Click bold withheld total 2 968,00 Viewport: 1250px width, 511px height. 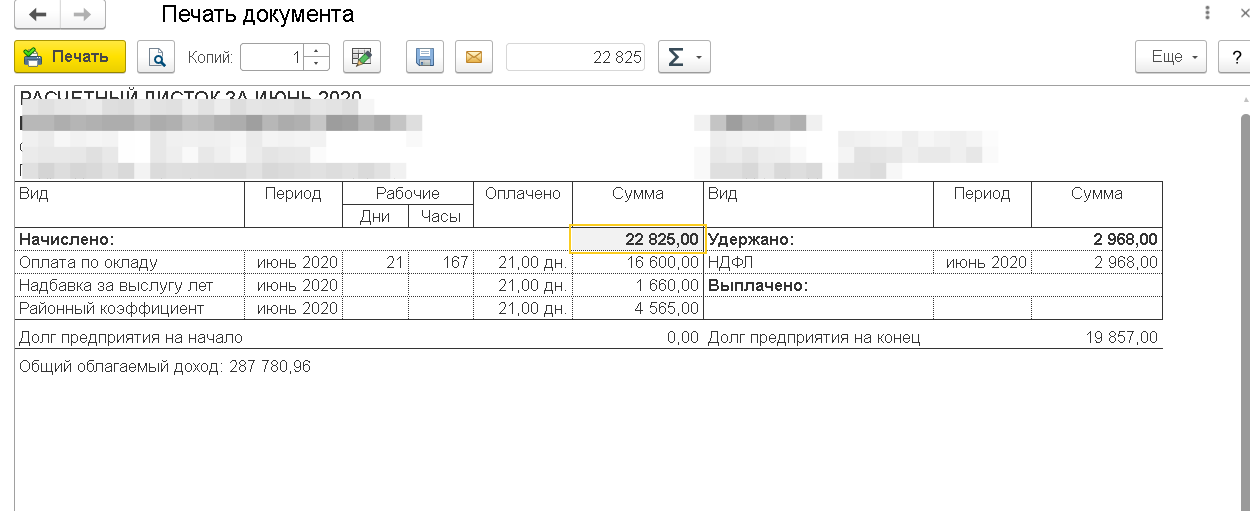(1125, 240)
